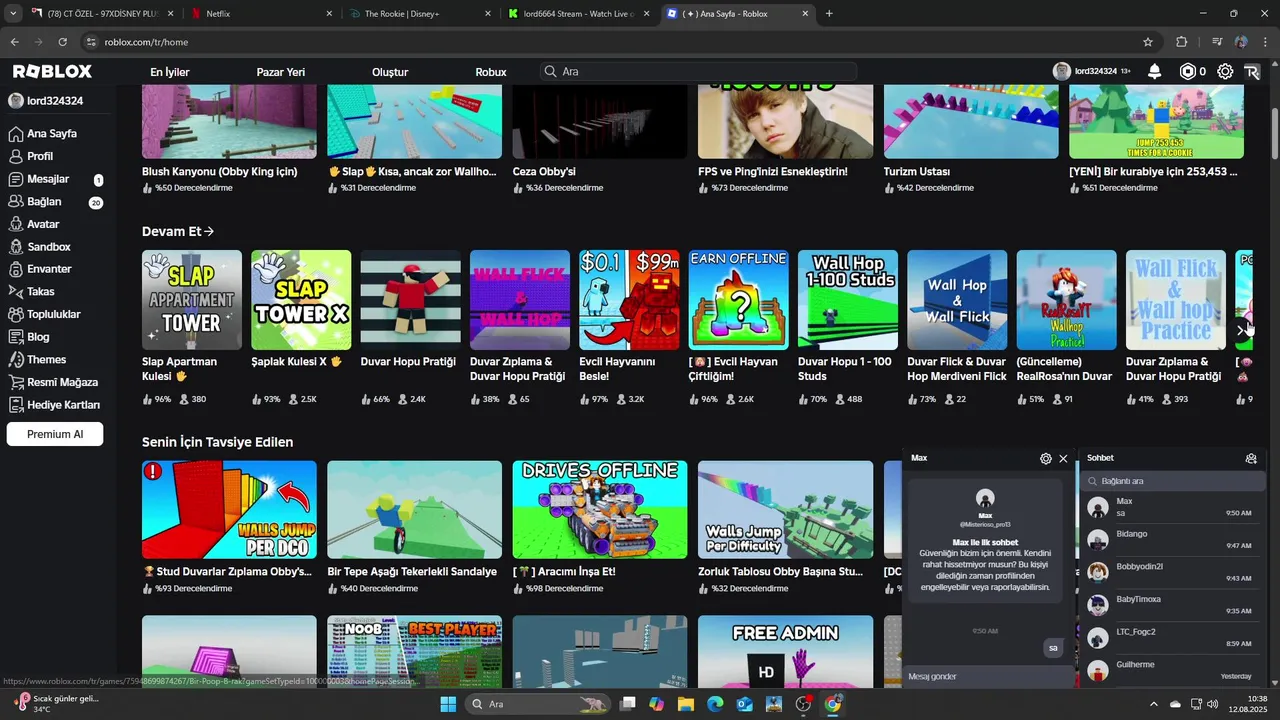Screen dimensions: 1280x720
Task: Open a new browser tab
Action: click(x=829, y=14)
